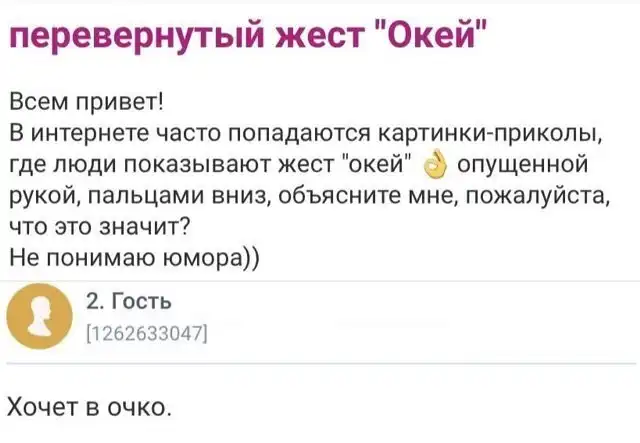Open the guest user's avatar
This screenshot has height=443, width=640.
(37, 315)
